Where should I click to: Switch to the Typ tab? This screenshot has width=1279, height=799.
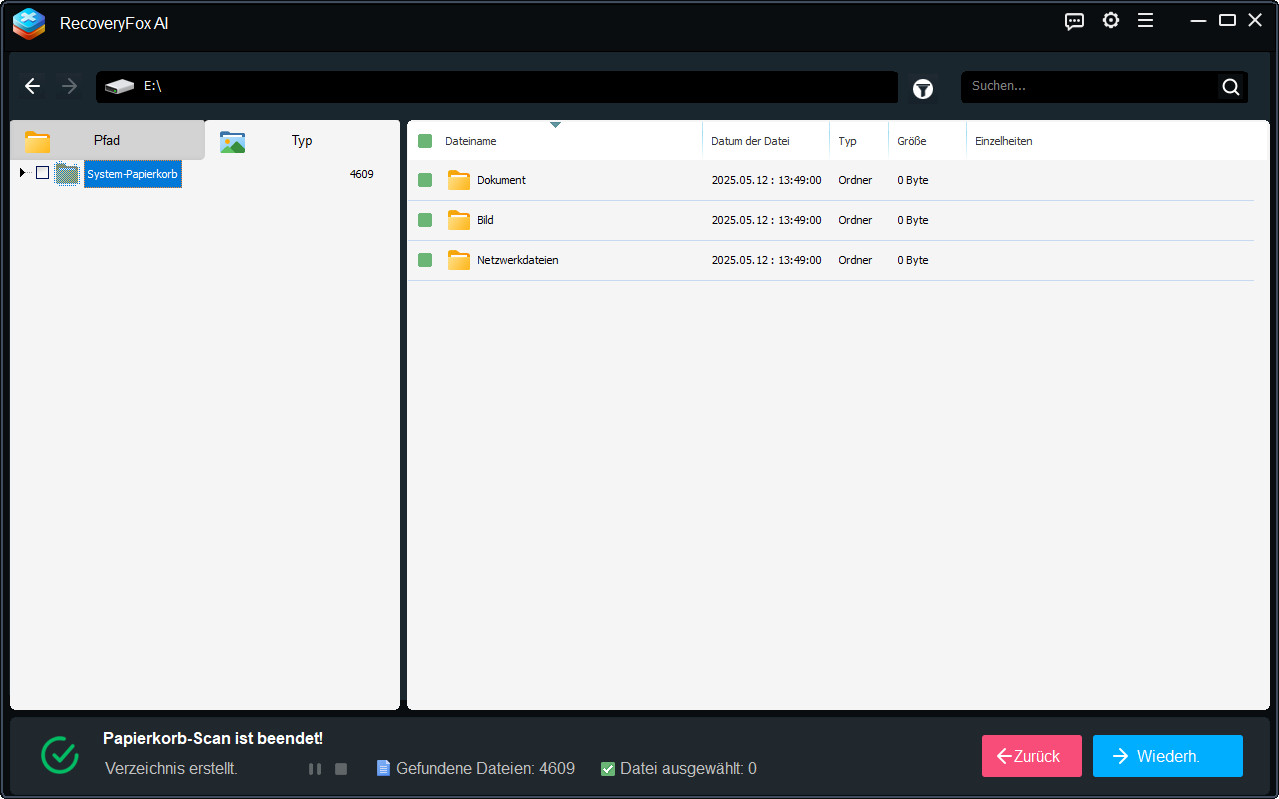[301, 141]
